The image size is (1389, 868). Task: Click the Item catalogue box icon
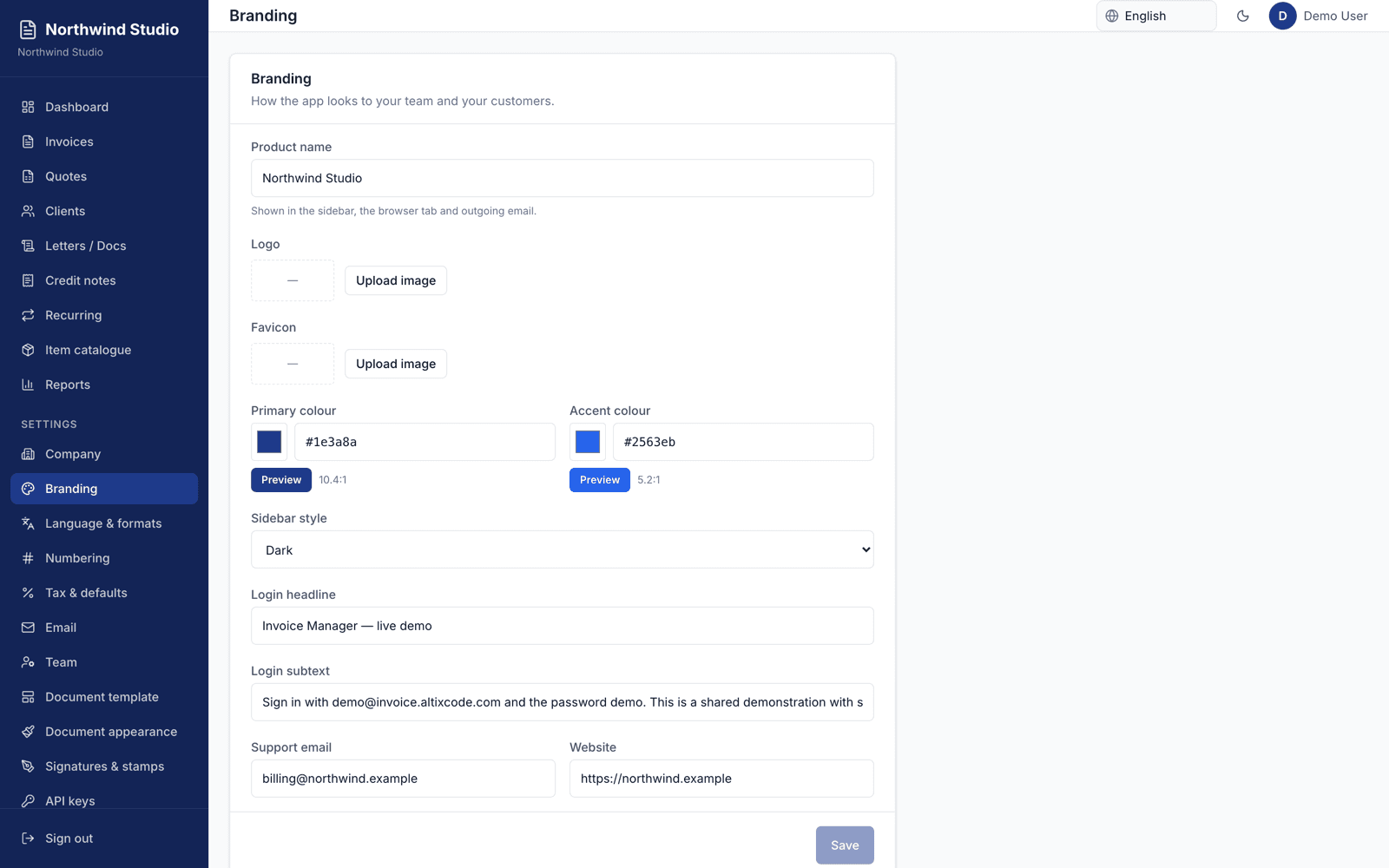click(28, 350)
